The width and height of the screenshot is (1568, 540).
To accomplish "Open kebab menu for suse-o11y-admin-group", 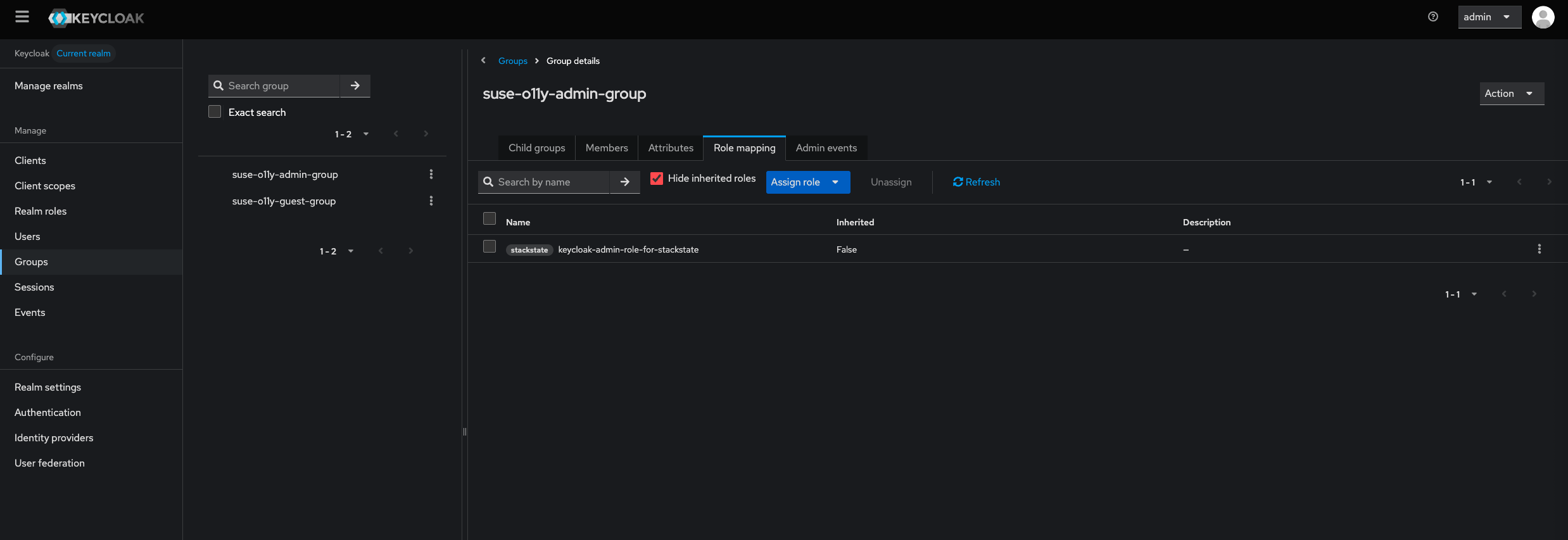I will [x=431, y=174].
